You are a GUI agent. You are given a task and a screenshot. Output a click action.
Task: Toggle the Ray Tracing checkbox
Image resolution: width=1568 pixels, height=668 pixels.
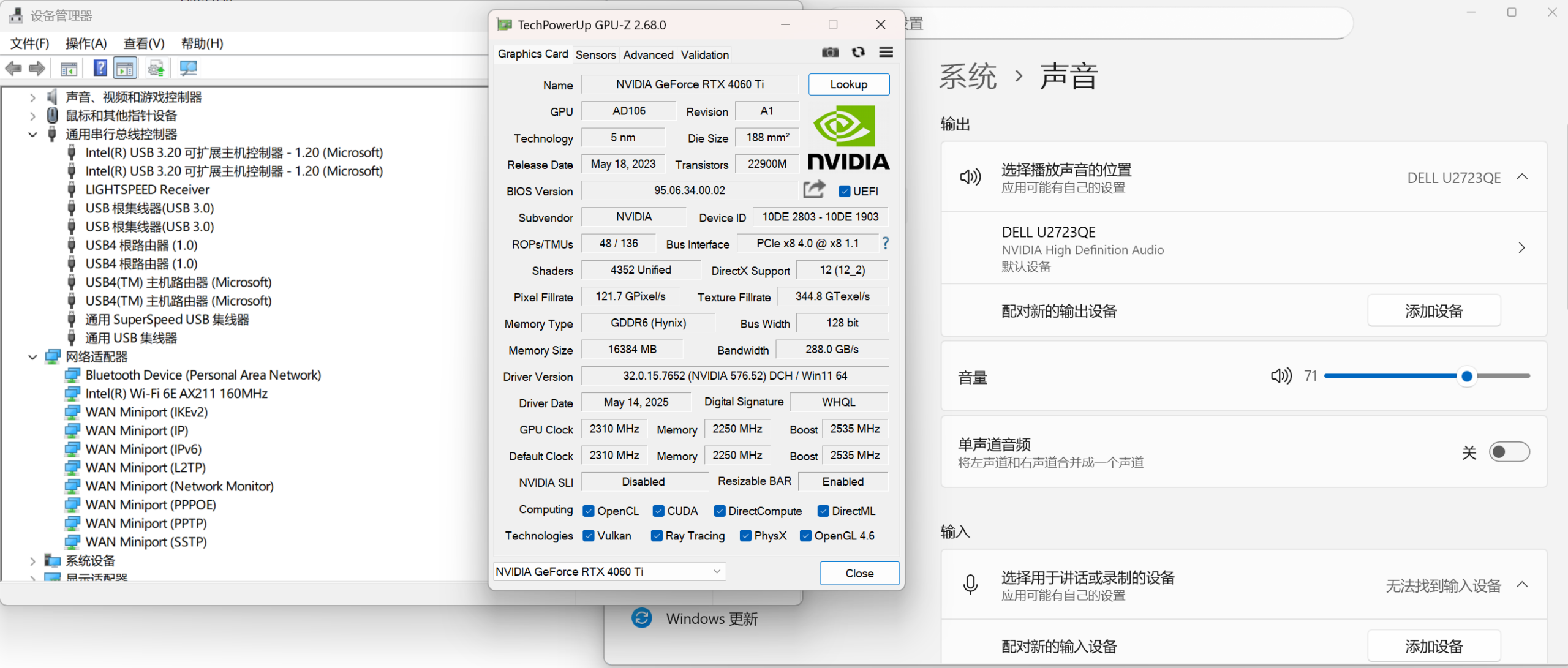point(657,536)
